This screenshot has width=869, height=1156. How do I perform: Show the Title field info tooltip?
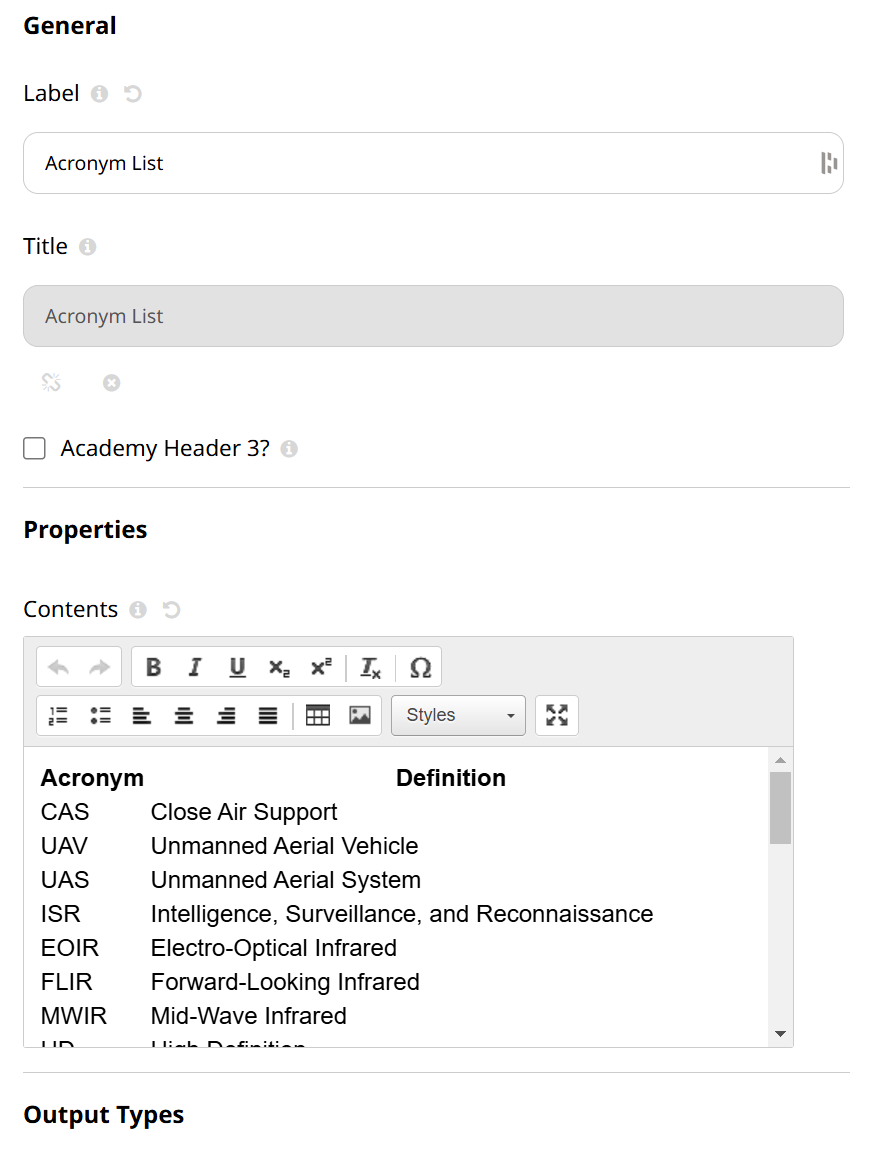click(x=89, y=246)
